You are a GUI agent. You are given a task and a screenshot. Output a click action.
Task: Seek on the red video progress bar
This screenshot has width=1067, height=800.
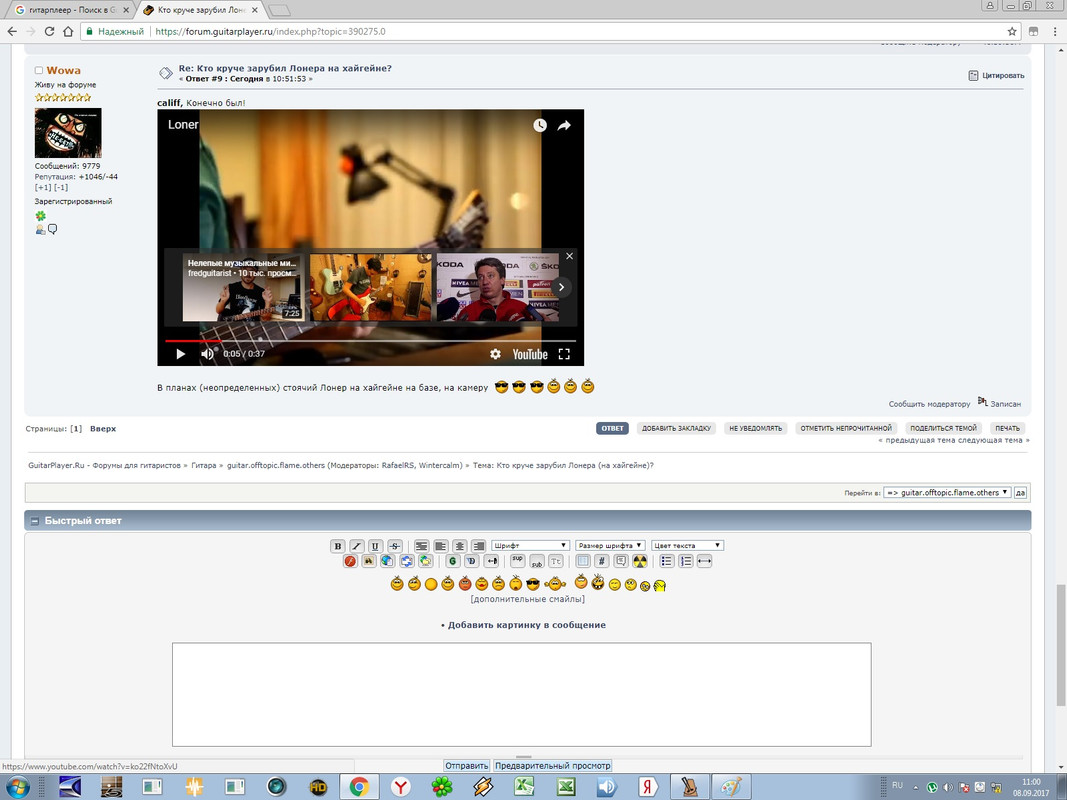[x=370, y=340]
